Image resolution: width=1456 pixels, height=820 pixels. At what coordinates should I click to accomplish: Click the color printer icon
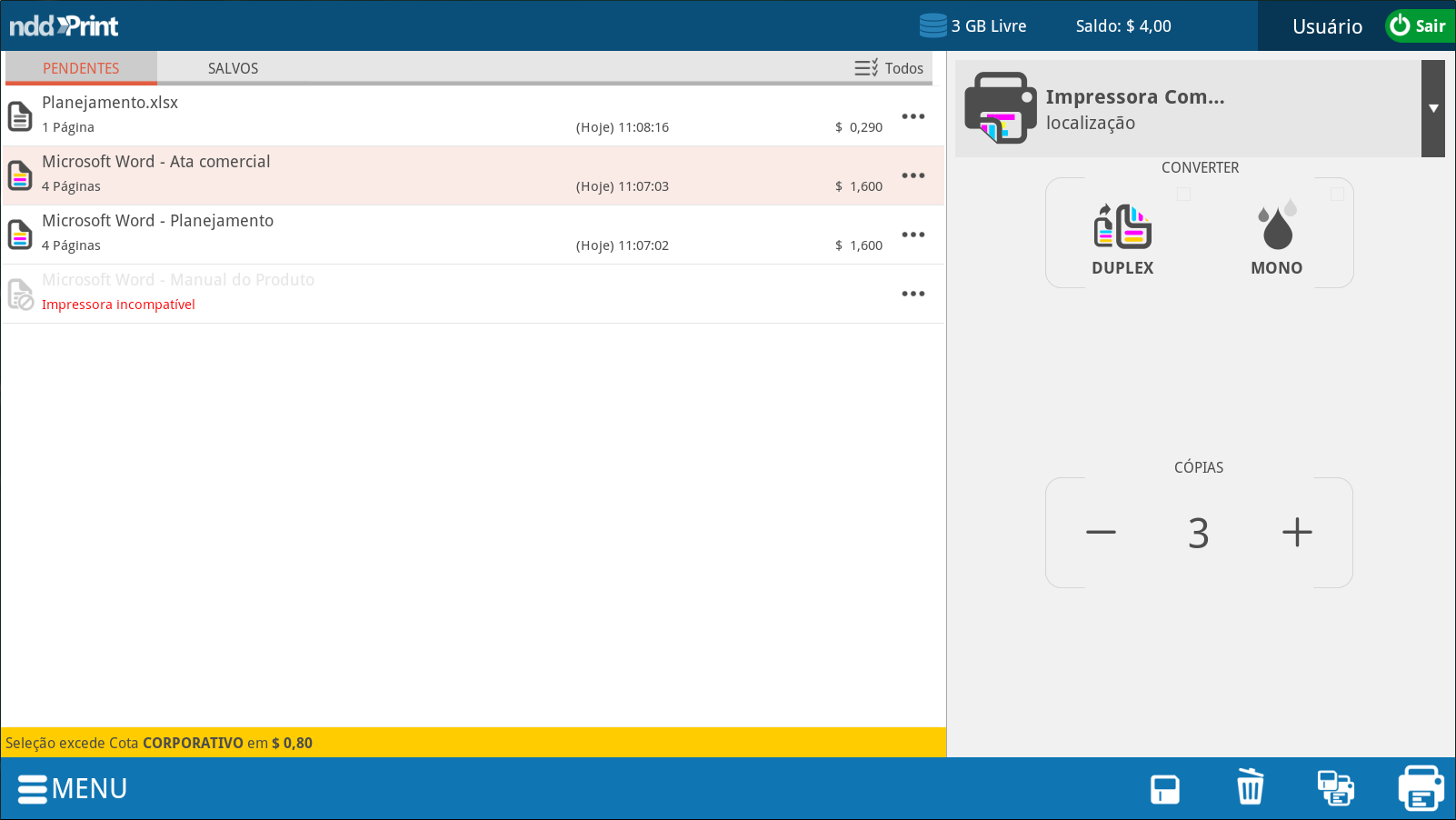tap(1000, 108)
